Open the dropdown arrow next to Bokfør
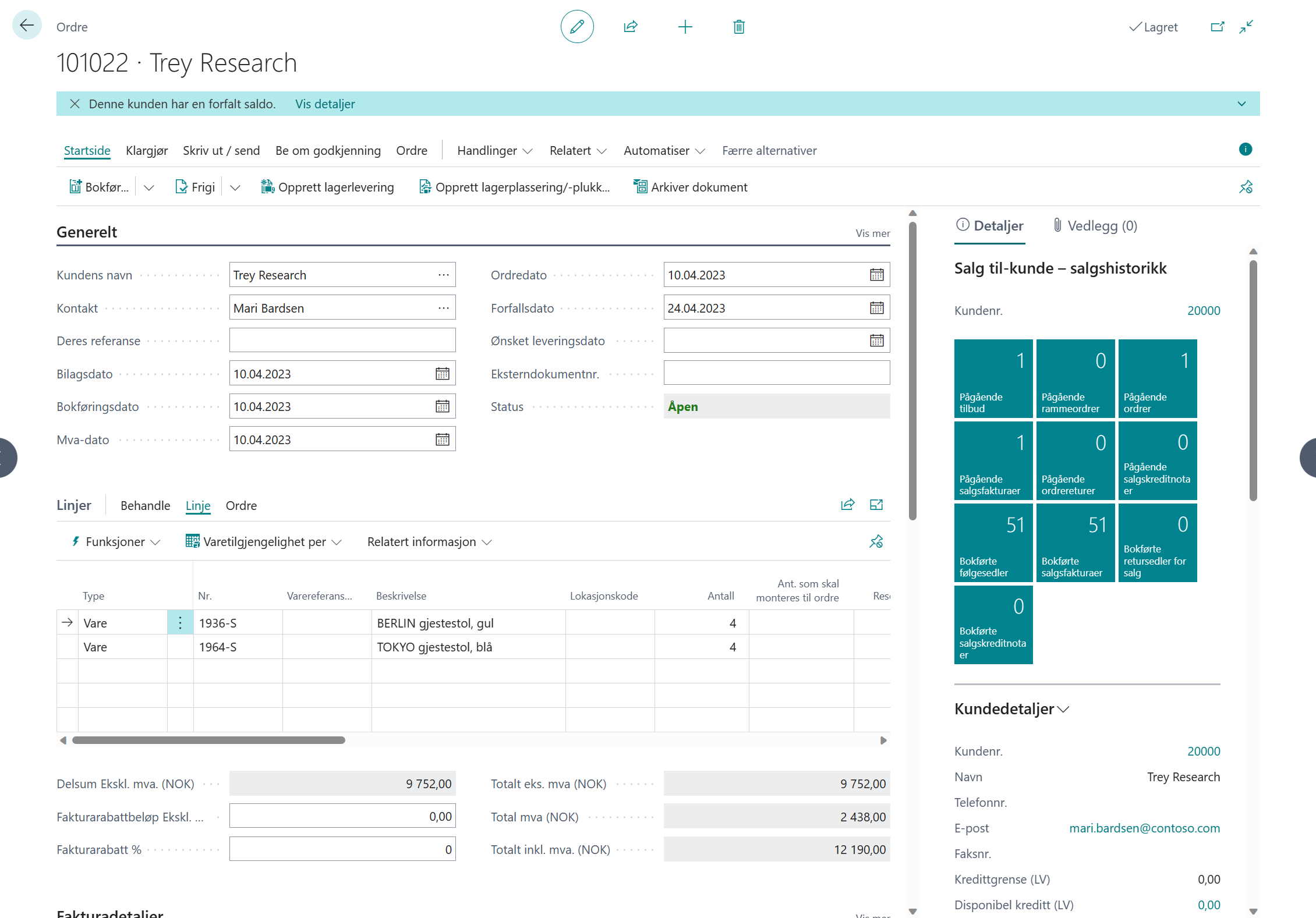Image resolution: width=1316 pixels, height=918 pixels. click(x=149, y=187)
